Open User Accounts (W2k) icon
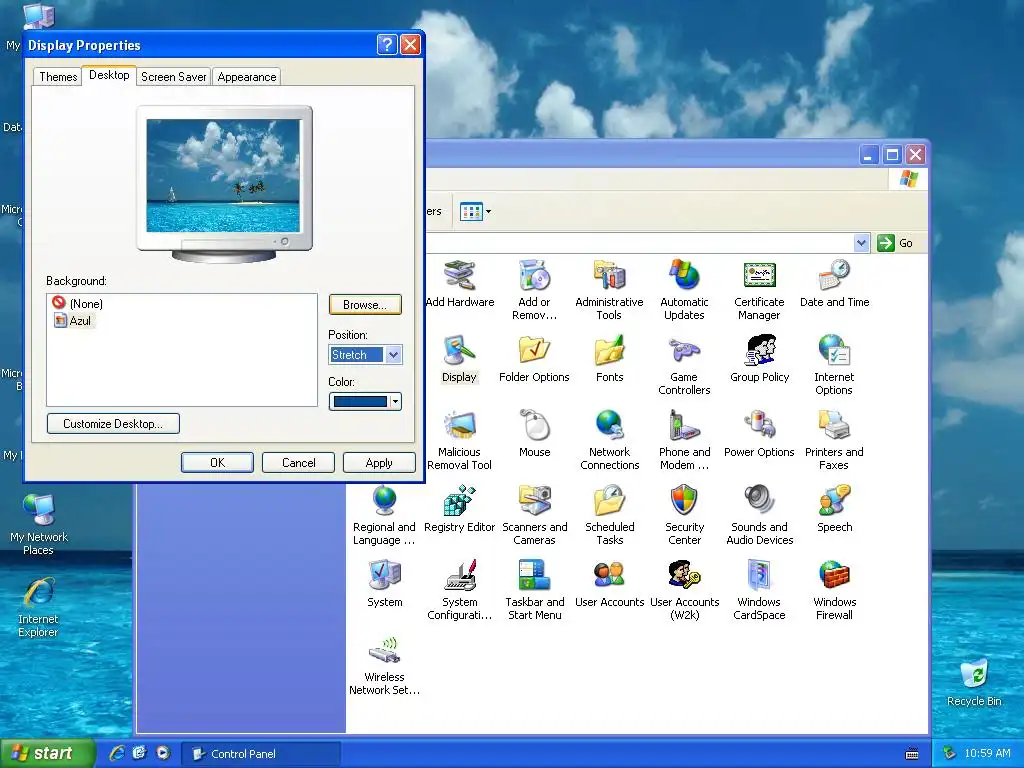Viewport: 1024px width, 768px height. pyautogui.click(x=684, y=590)
